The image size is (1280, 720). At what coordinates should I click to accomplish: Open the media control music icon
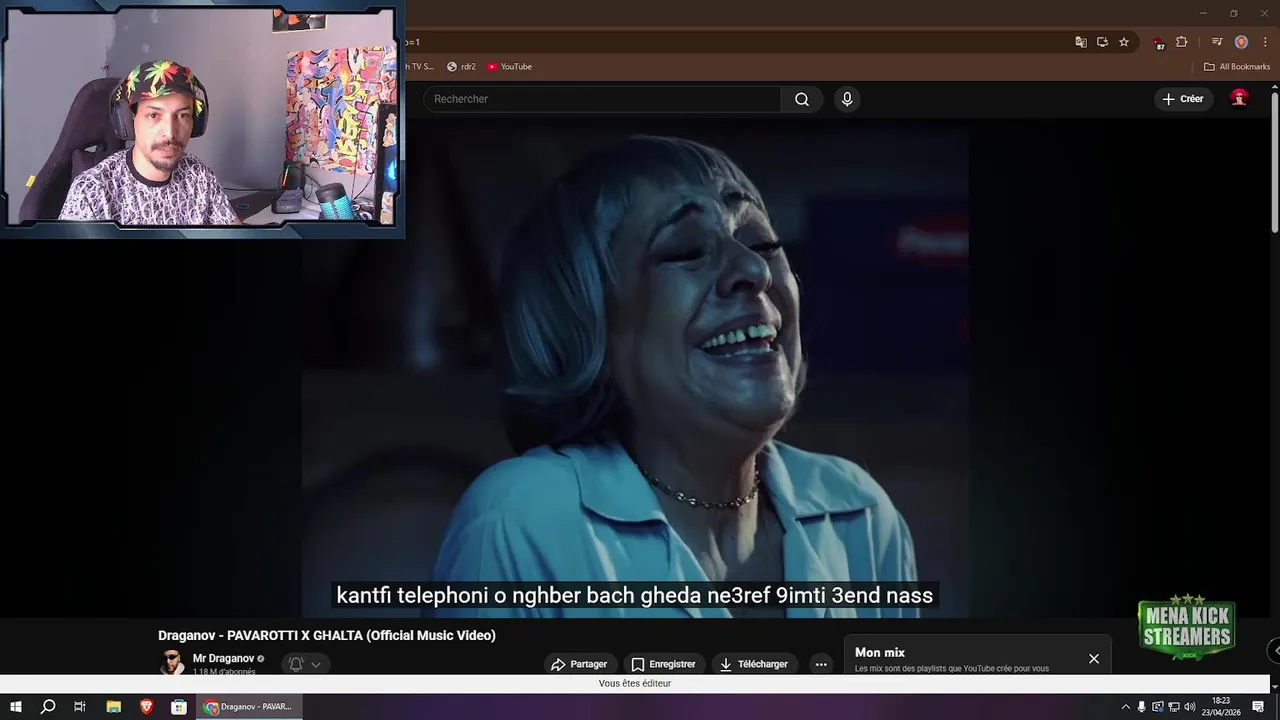pyautogui.click(x=1217, y=42)
